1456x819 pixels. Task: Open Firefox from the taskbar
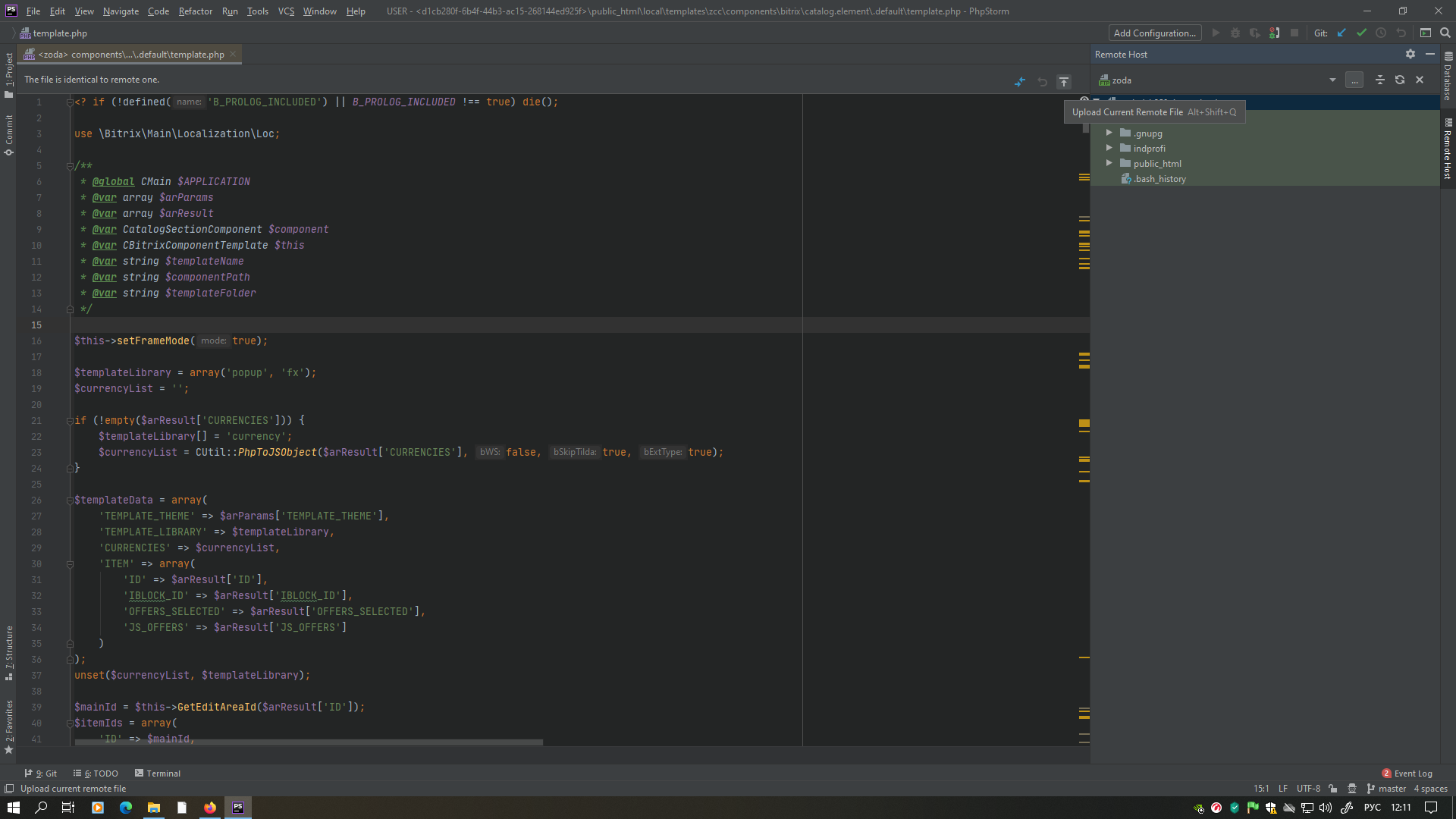coord(210,808)
